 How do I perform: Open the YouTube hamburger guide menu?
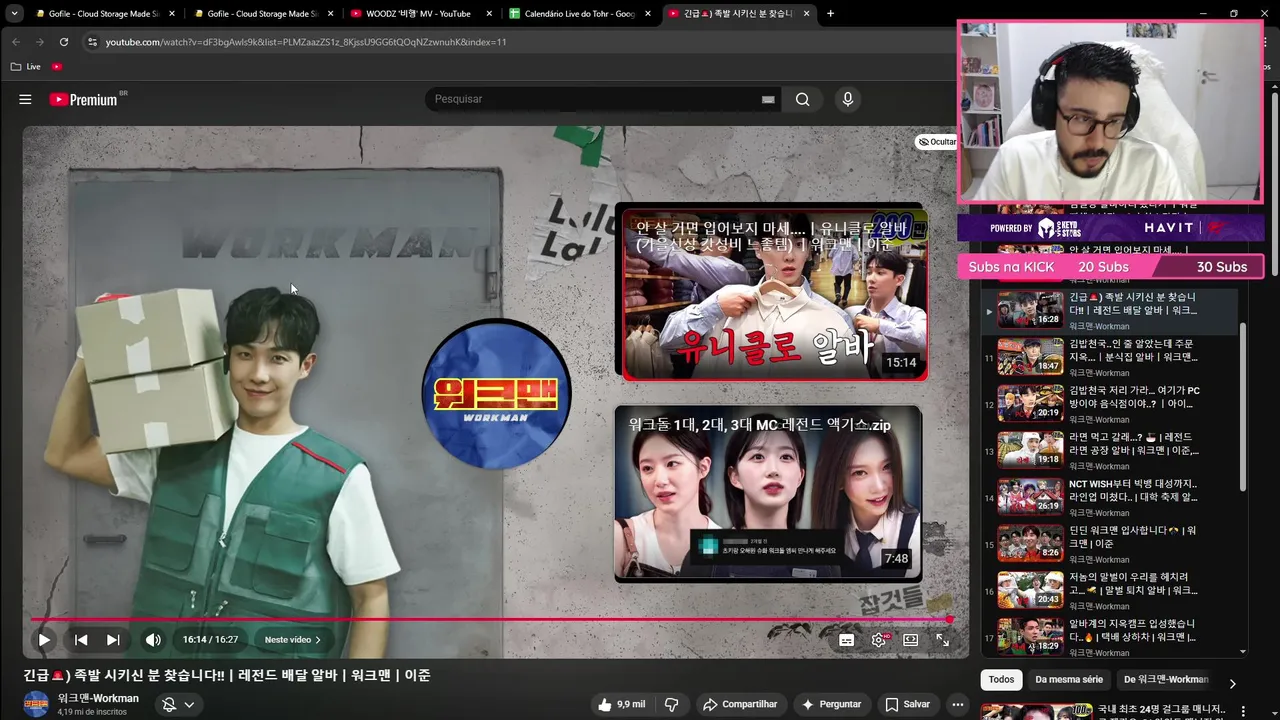[25, 99]
